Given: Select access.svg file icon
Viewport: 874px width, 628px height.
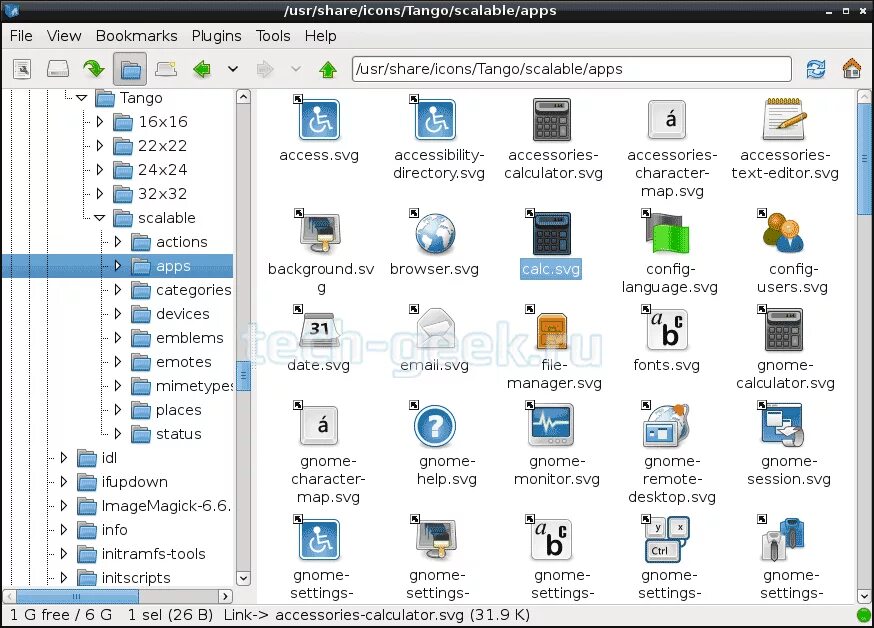Looking at the screenshot, I should [x=319, y=119].
